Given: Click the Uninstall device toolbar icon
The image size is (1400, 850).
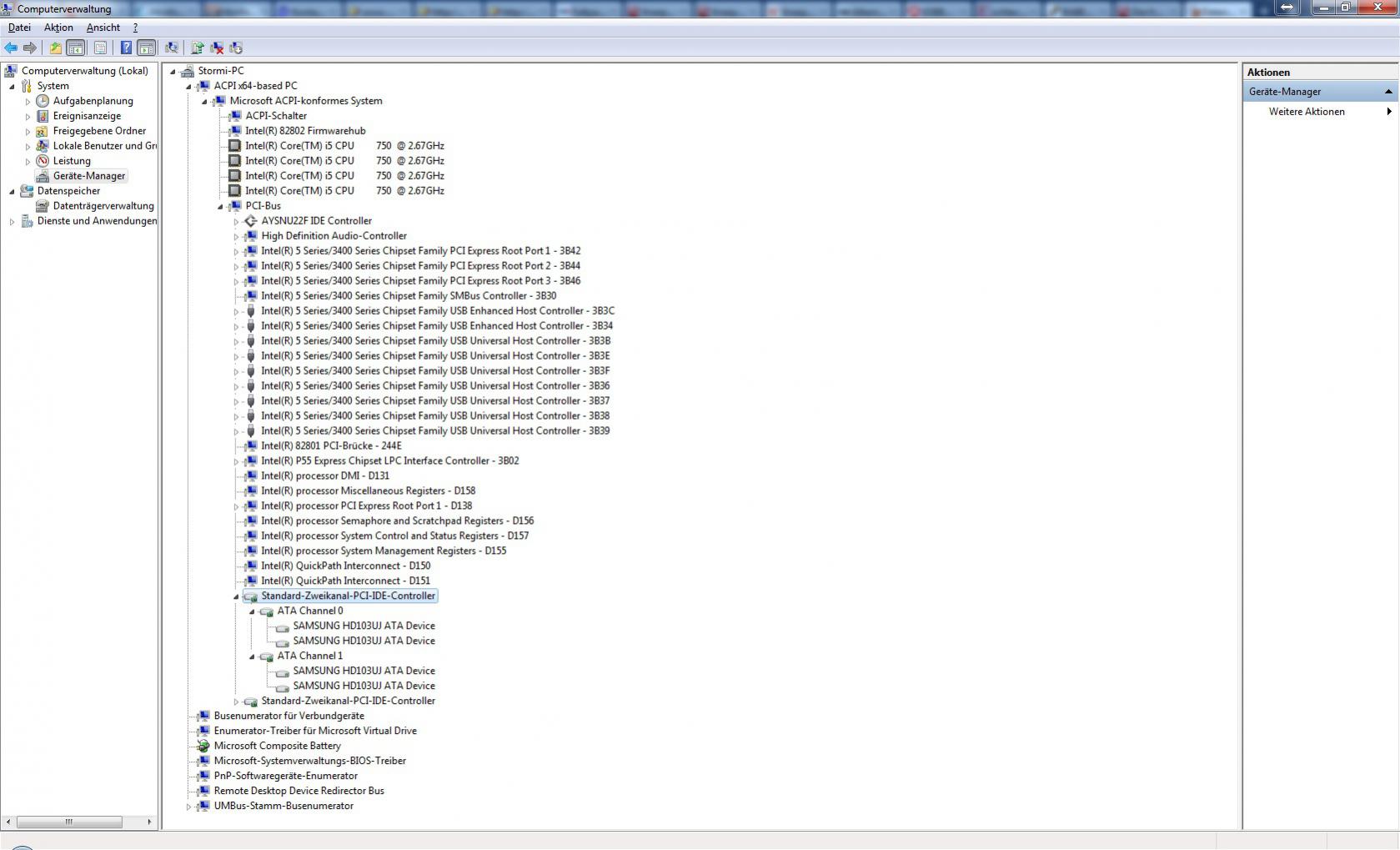Looking at the screenshot, I should click(x=217, y=48).
